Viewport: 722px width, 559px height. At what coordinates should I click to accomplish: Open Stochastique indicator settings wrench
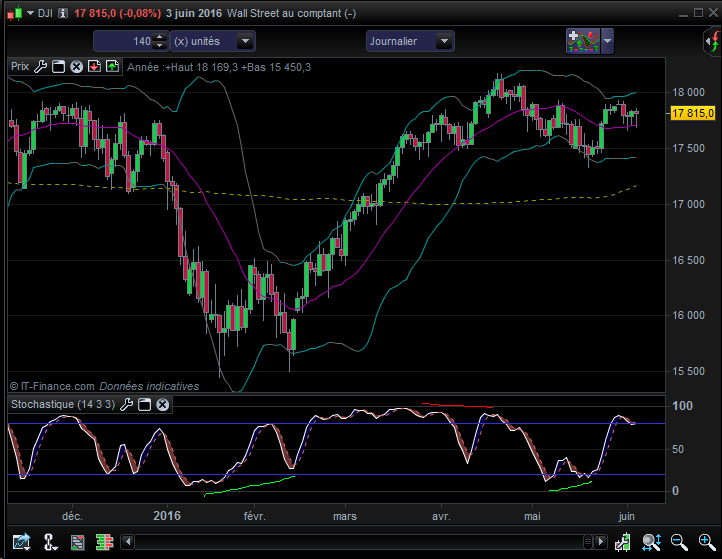click(x=127, y=405)
